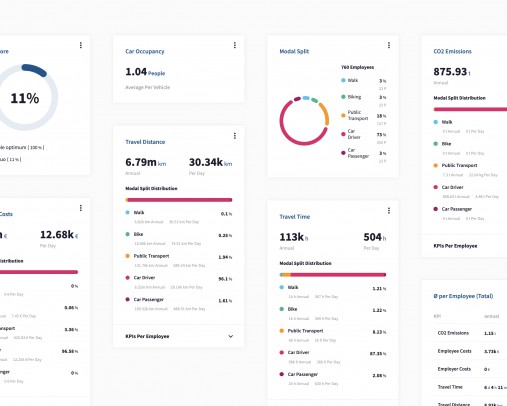Open the Car Occupancy card options menu

(x=235, y=45)
